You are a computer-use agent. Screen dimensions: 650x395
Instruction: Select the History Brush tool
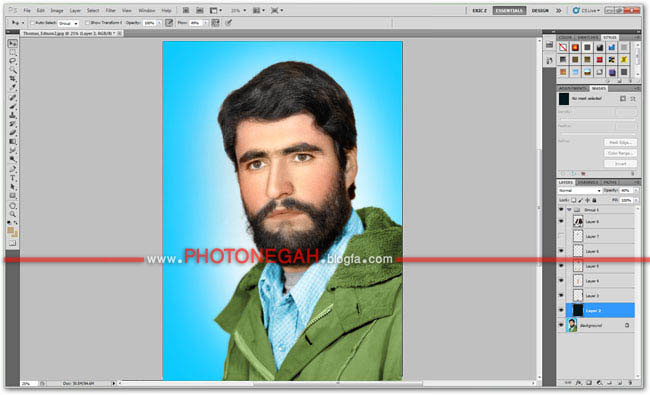(x=13, y=124)
